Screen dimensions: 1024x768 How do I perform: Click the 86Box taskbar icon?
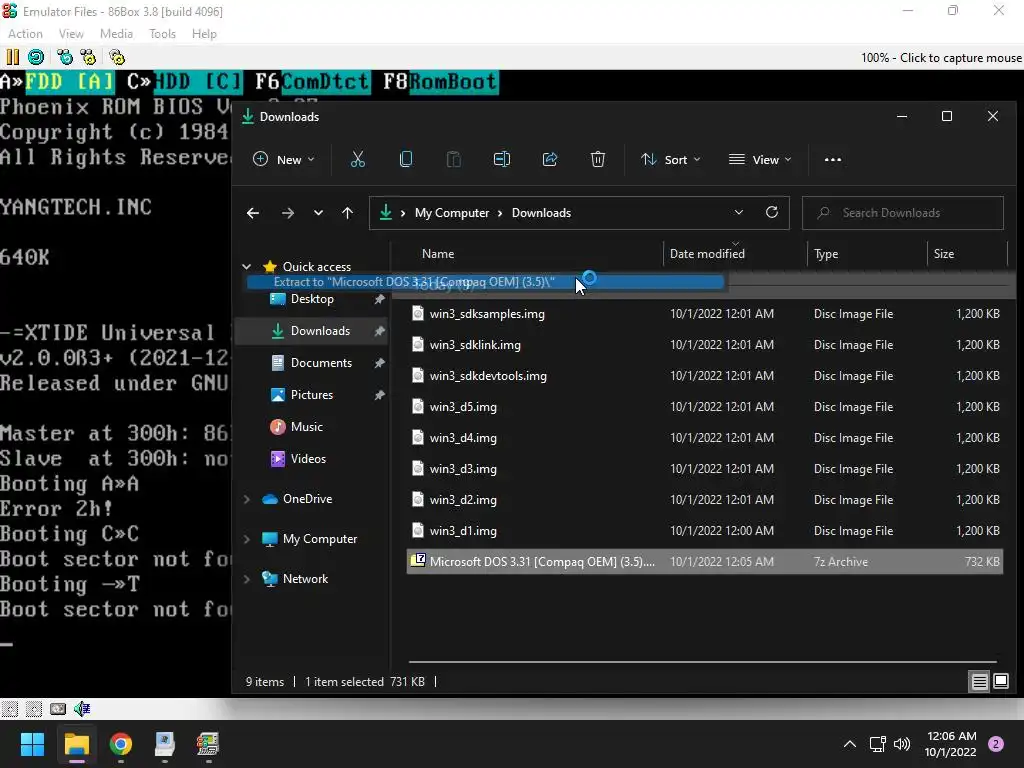tap(208, 744)
